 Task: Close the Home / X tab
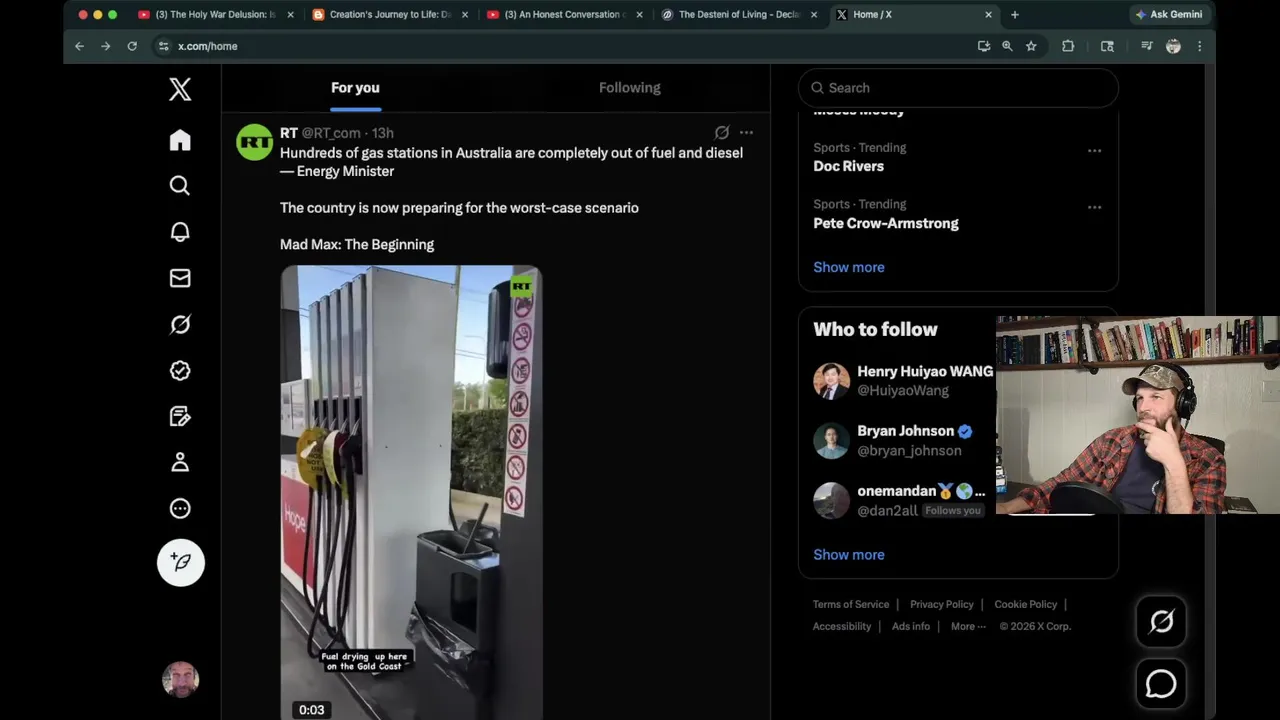click(x=989, y=15)
